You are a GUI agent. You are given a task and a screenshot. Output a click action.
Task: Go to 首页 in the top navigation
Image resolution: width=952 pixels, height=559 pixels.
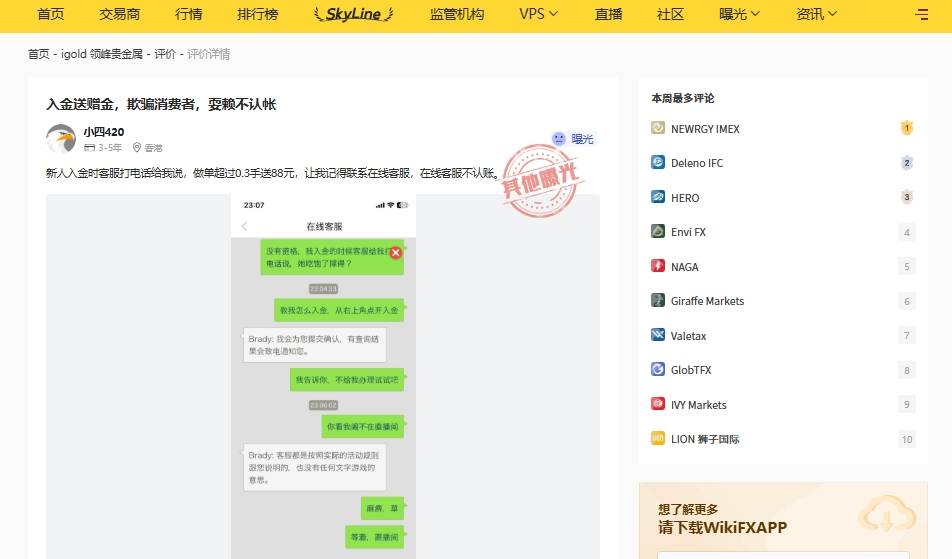coord(50,14)
